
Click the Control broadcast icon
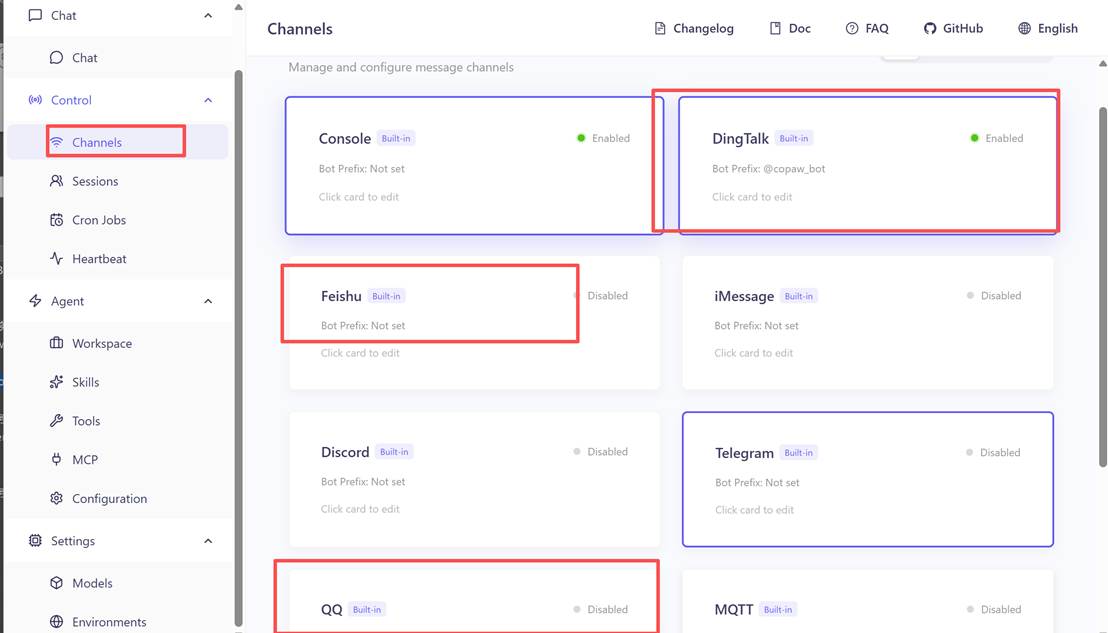coord(35,100)
